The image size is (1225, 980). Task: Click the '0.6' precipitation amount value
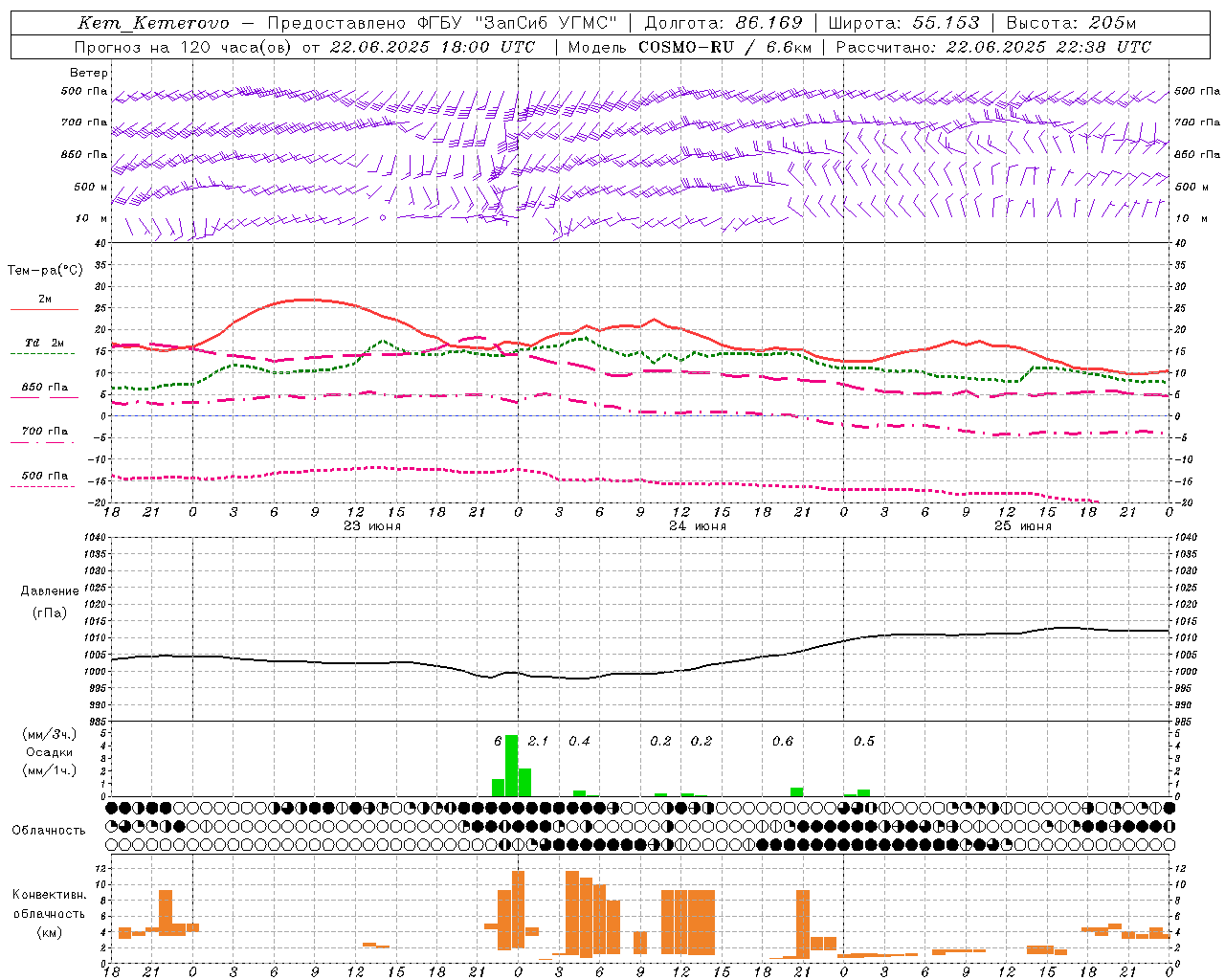coord(783,741)
